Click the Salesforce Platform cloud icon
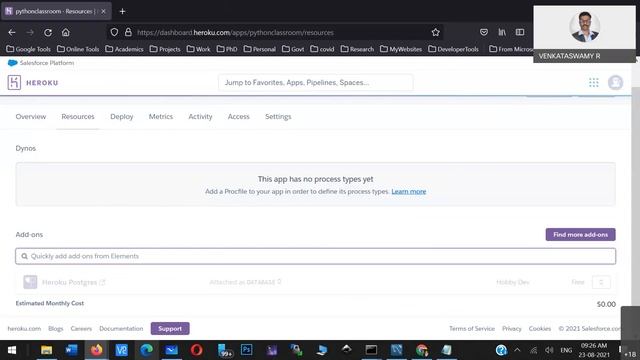640x360 pixels. 12,63
